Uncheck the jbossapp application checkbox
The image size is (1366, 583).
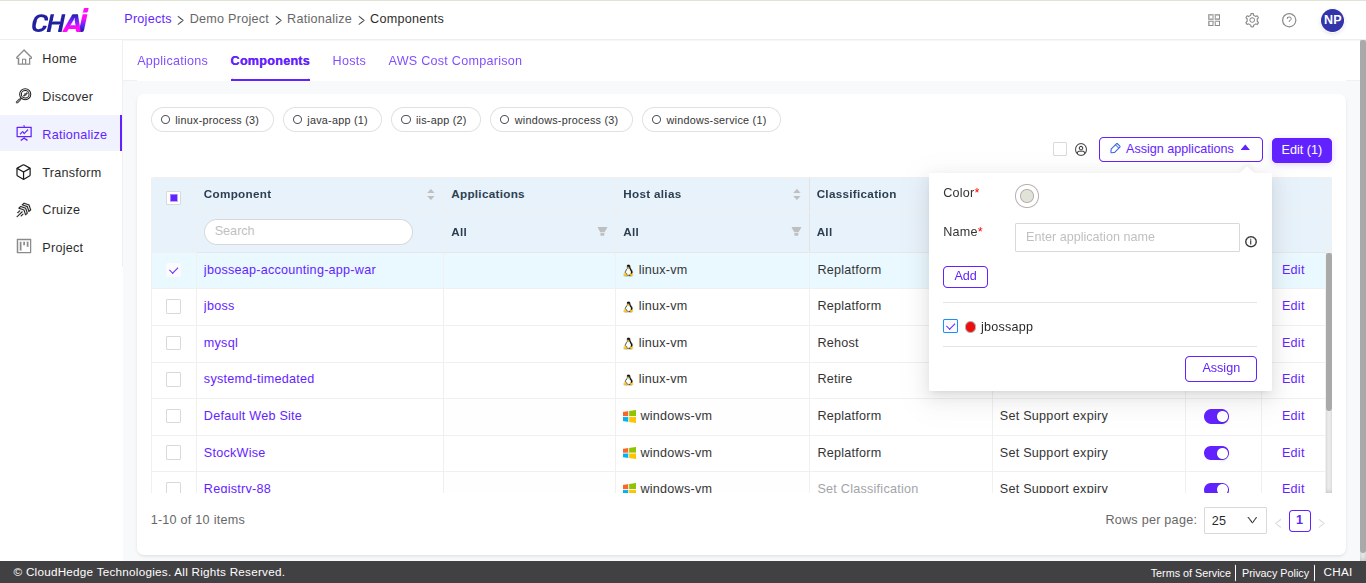point(951,327)
